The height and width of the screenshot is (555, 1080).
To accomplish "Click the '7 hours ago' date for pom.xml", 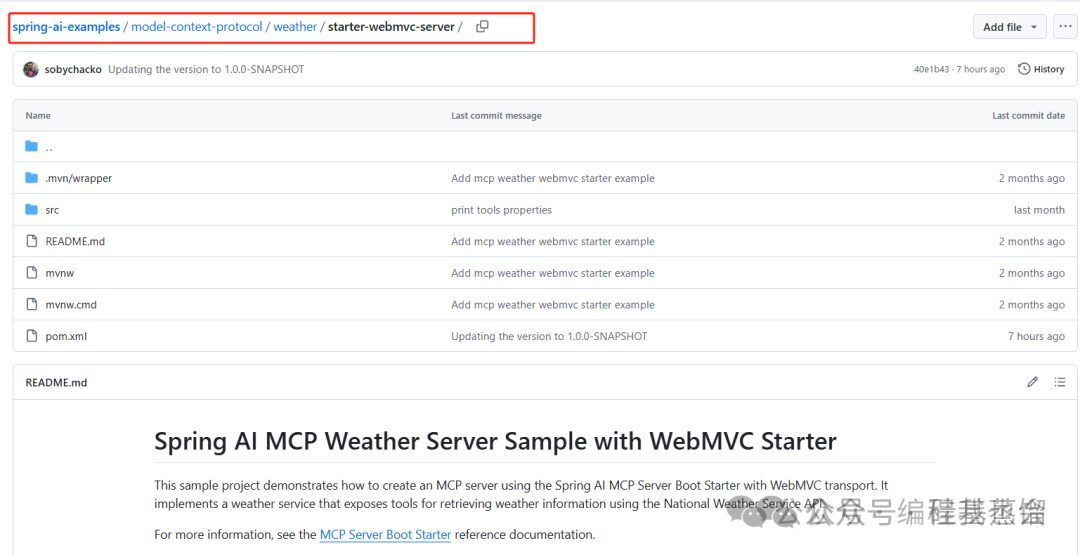I will point(1036,337).
